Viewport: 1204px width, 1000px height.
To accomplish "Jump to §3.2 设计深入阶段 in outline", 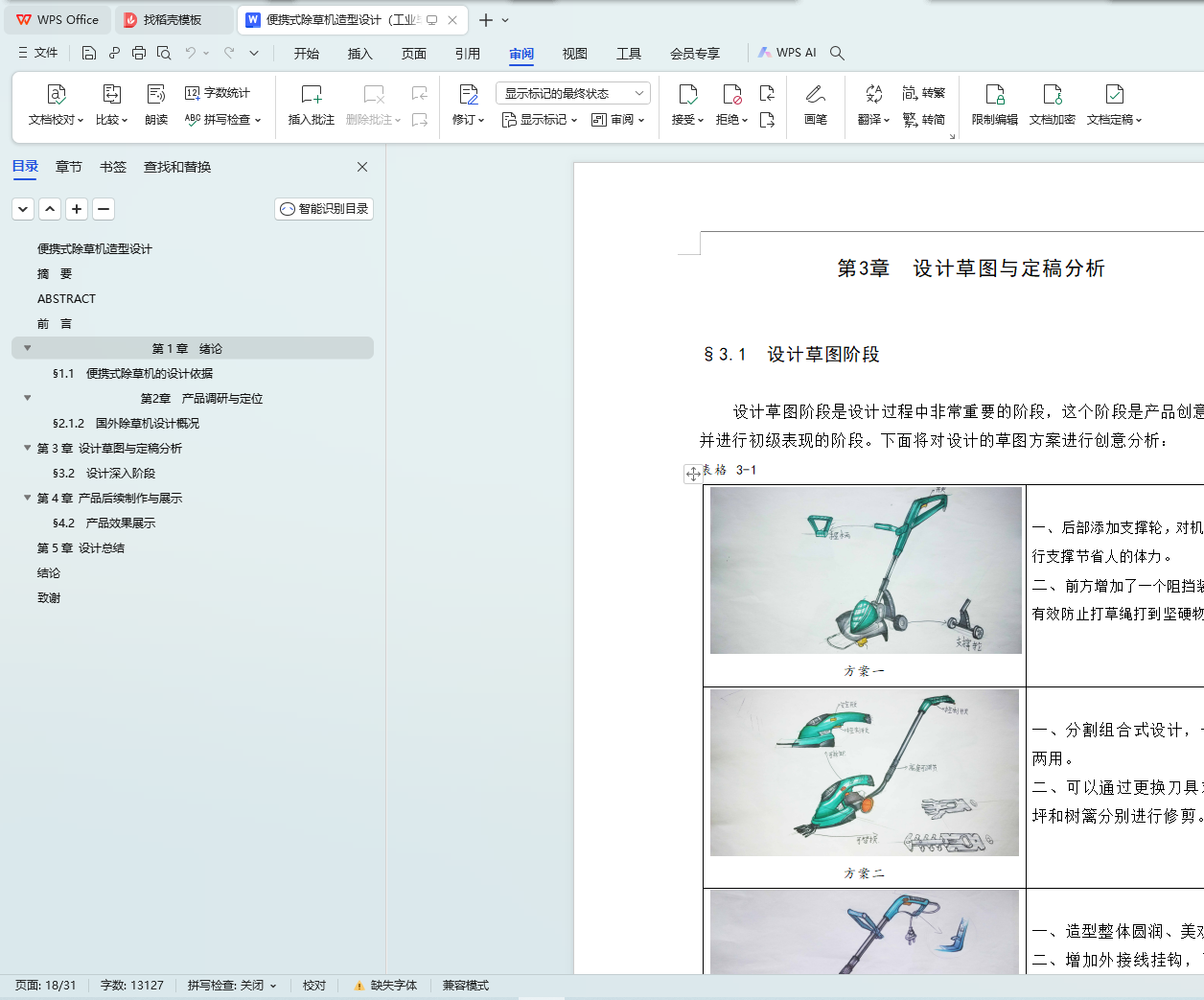I will [x=104, y=473].
